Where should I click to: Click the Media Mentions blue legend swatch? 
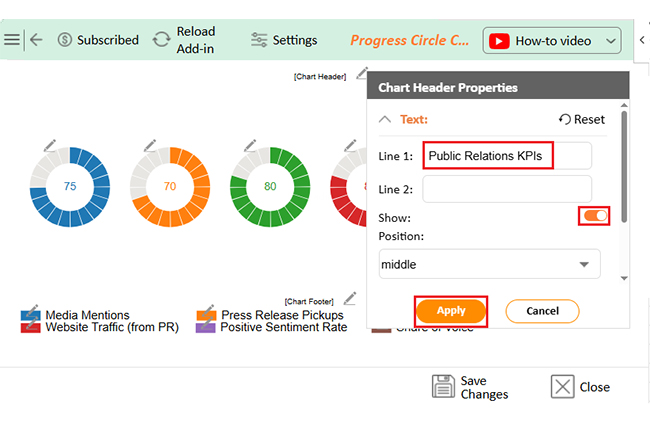click(31, 315)
